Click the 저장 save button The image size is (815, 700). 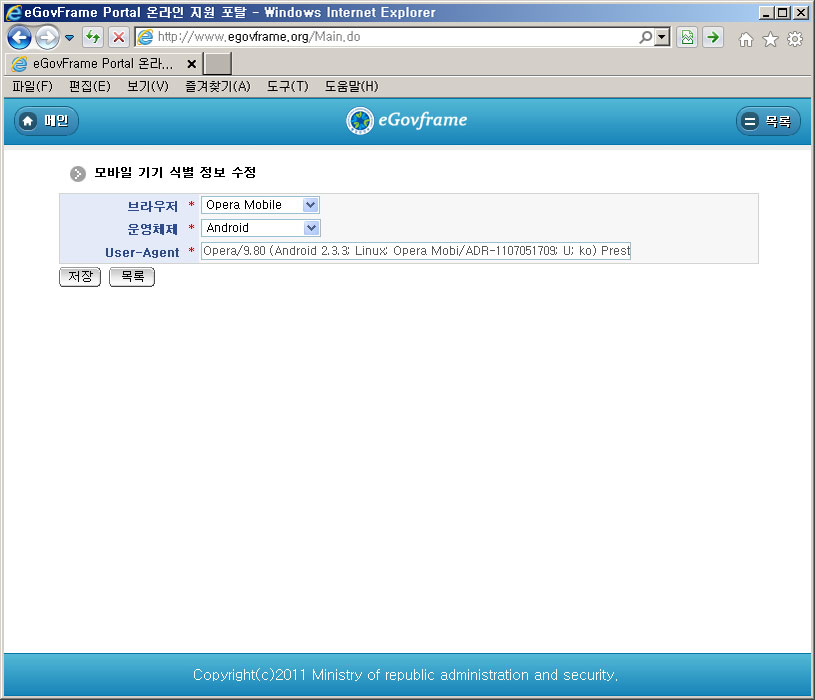80,277
